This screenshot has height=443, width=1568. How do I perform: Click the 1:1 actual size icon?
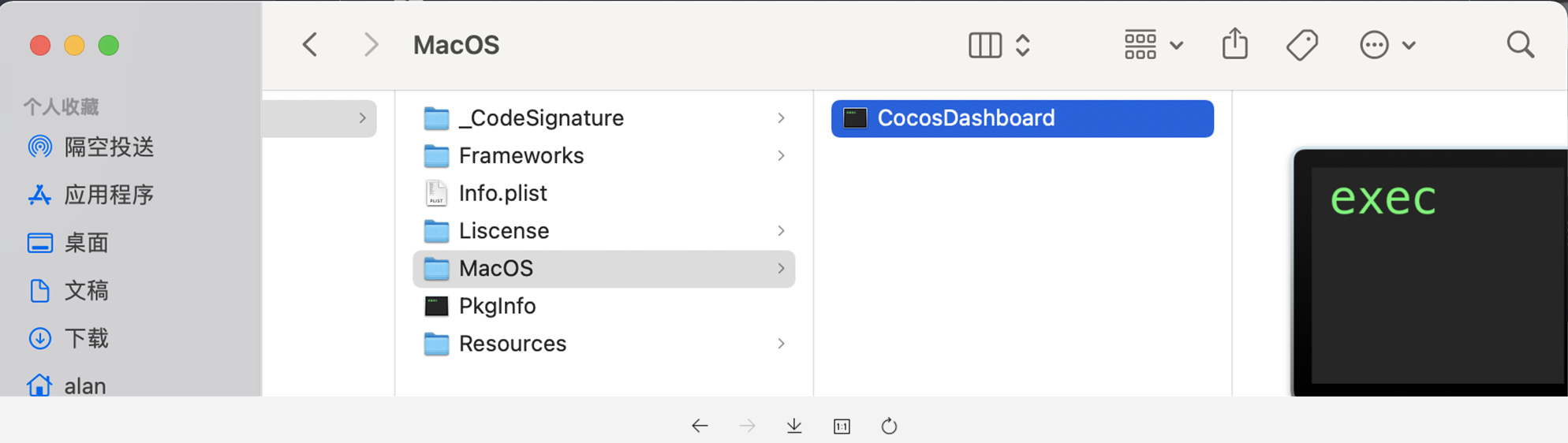(842, 426)
